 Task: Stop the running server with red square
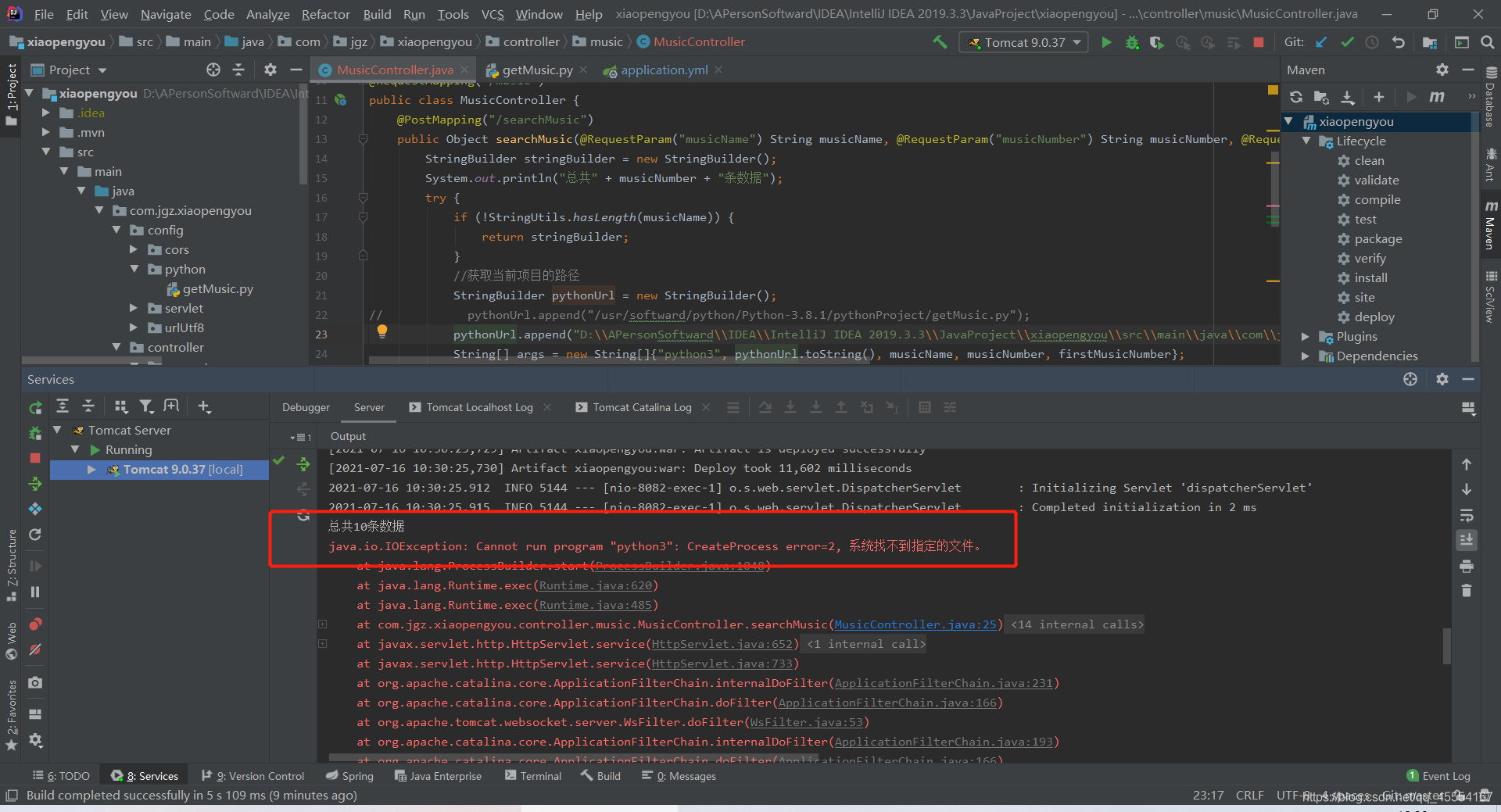point(1258,42)
